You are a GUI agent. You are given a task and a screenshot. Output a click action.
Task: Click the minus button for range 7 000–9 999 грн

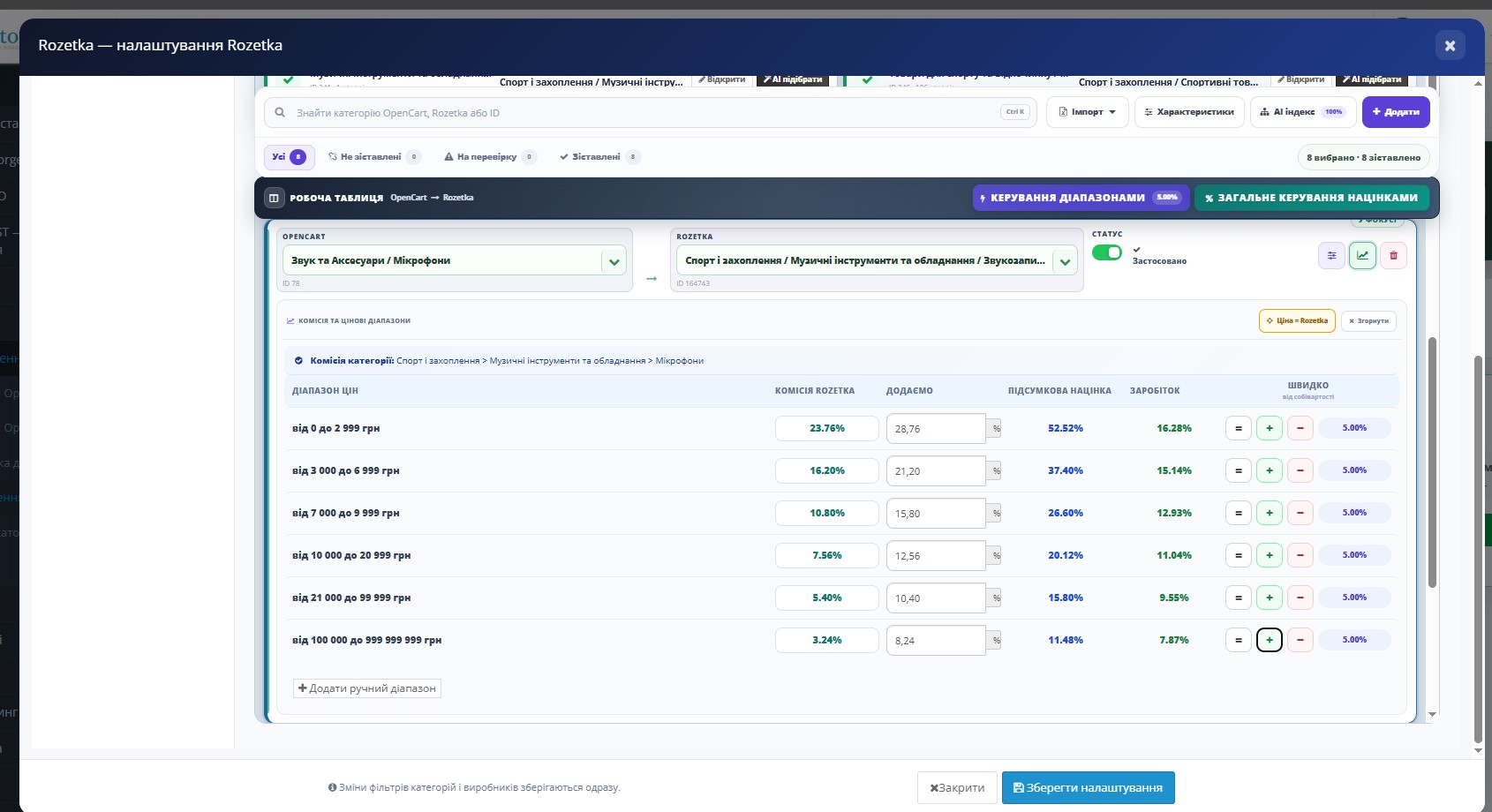tap(1300, 513)
